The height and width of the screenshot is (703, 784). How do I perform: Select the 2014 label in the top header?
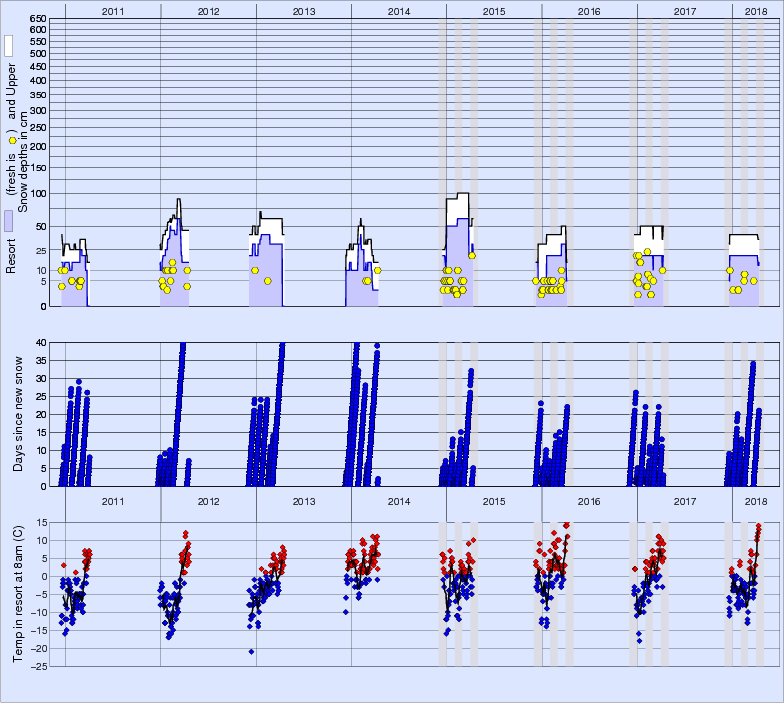[399, 12]
